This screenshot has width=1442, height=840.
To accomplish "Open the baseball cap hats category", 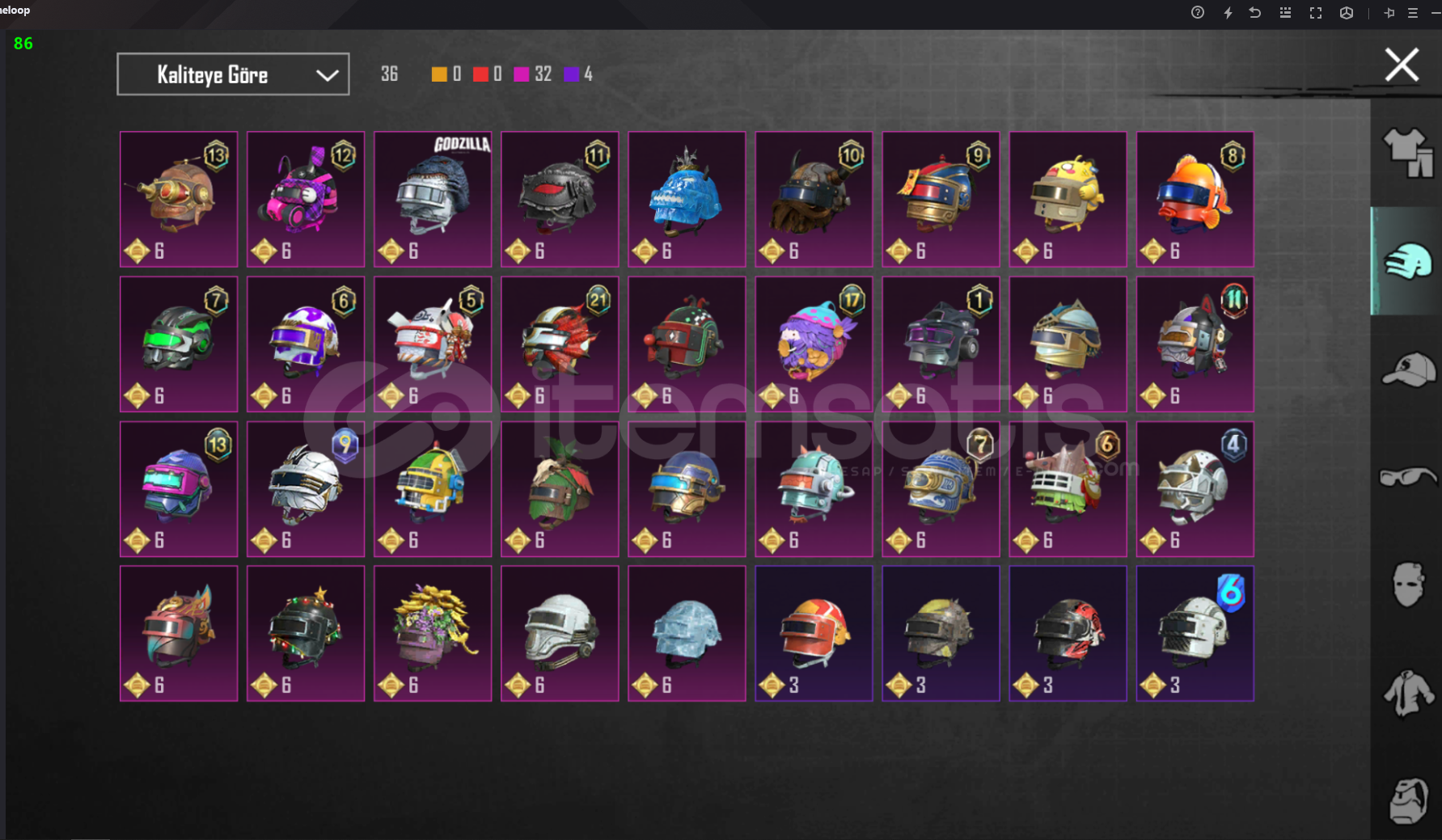I will click(x=1408, y=369).
